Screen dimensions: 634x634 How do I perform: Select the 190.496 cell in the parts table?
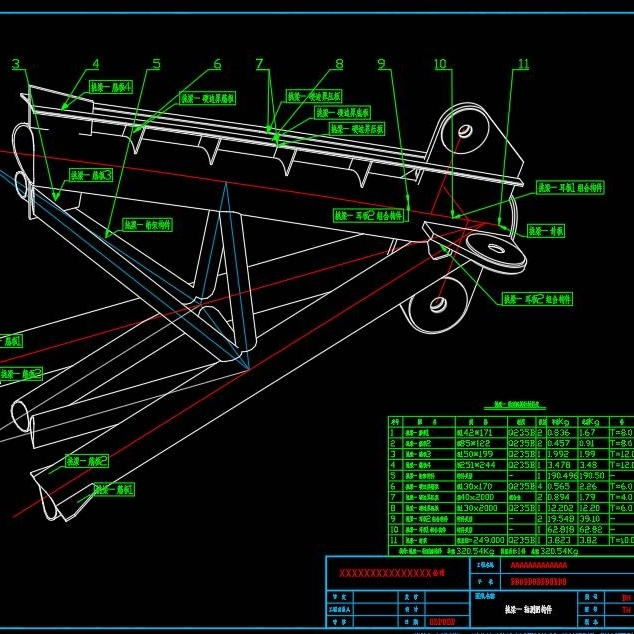[562, 476]
